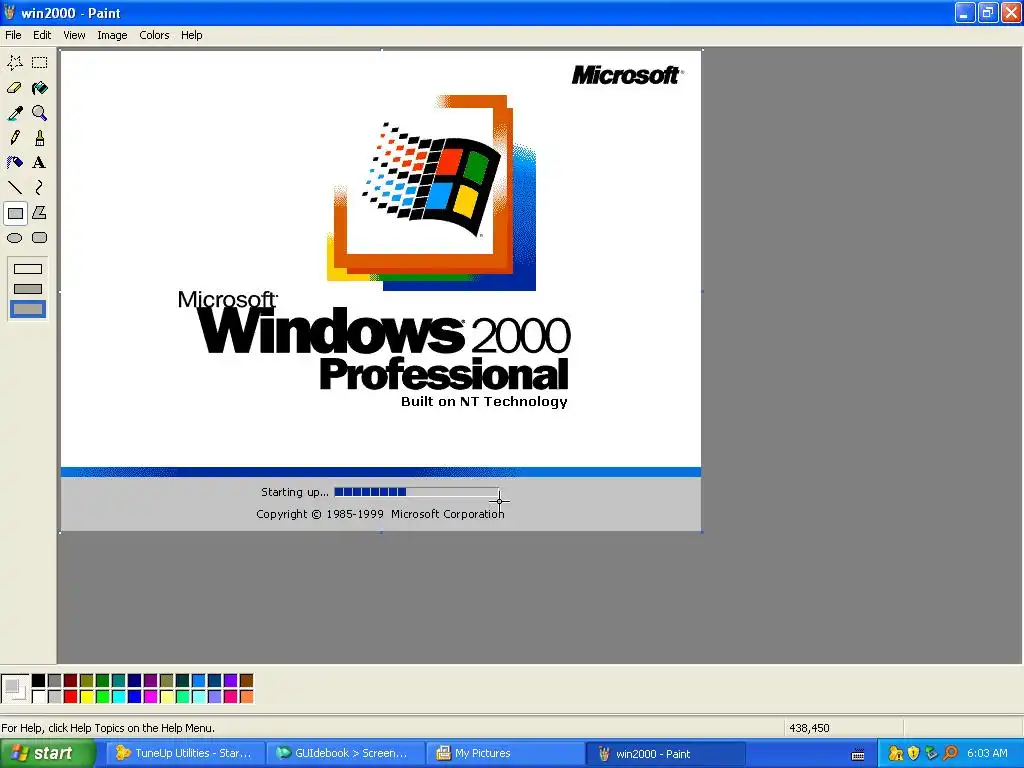Pick the cyan color swatch

(x=118, y=697)
